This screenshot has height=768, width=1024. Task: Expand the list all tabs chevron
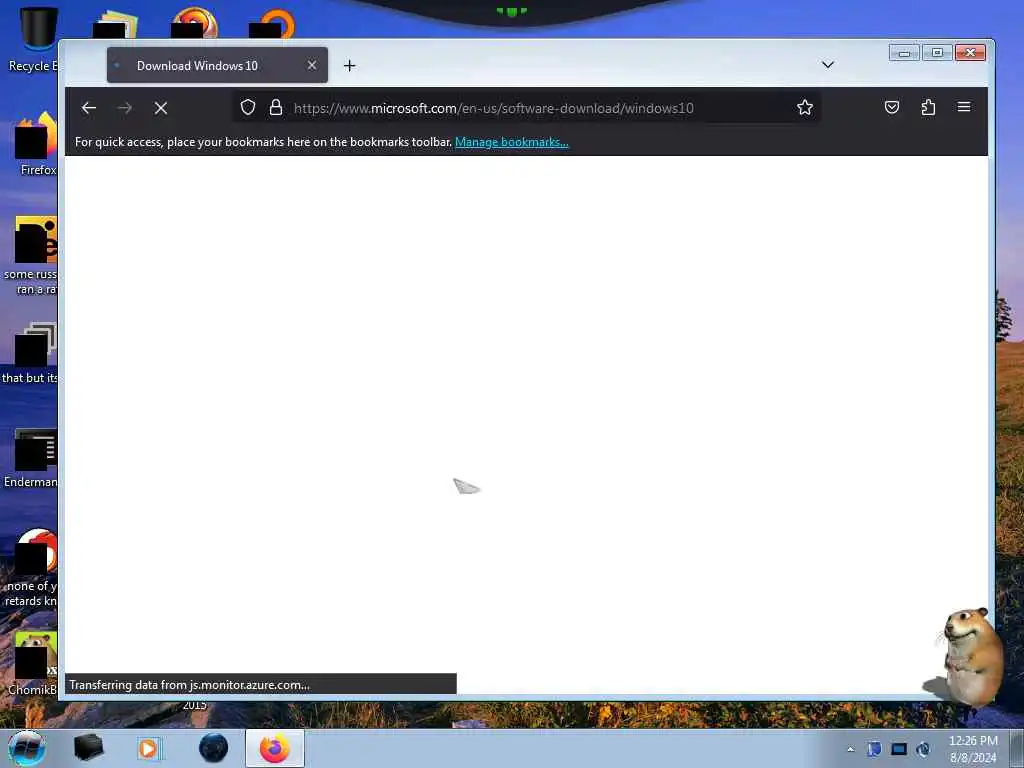(827, 65)
